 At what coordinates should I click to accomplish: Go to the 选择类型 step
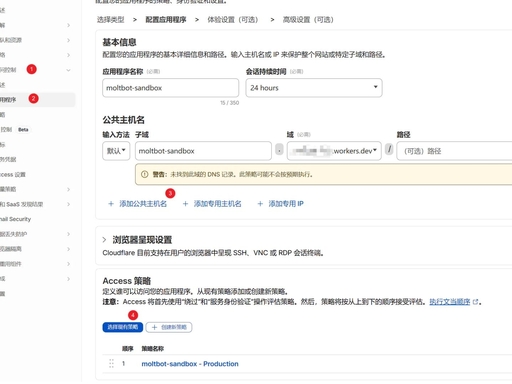pyautogui.click(x=110, y=20)
